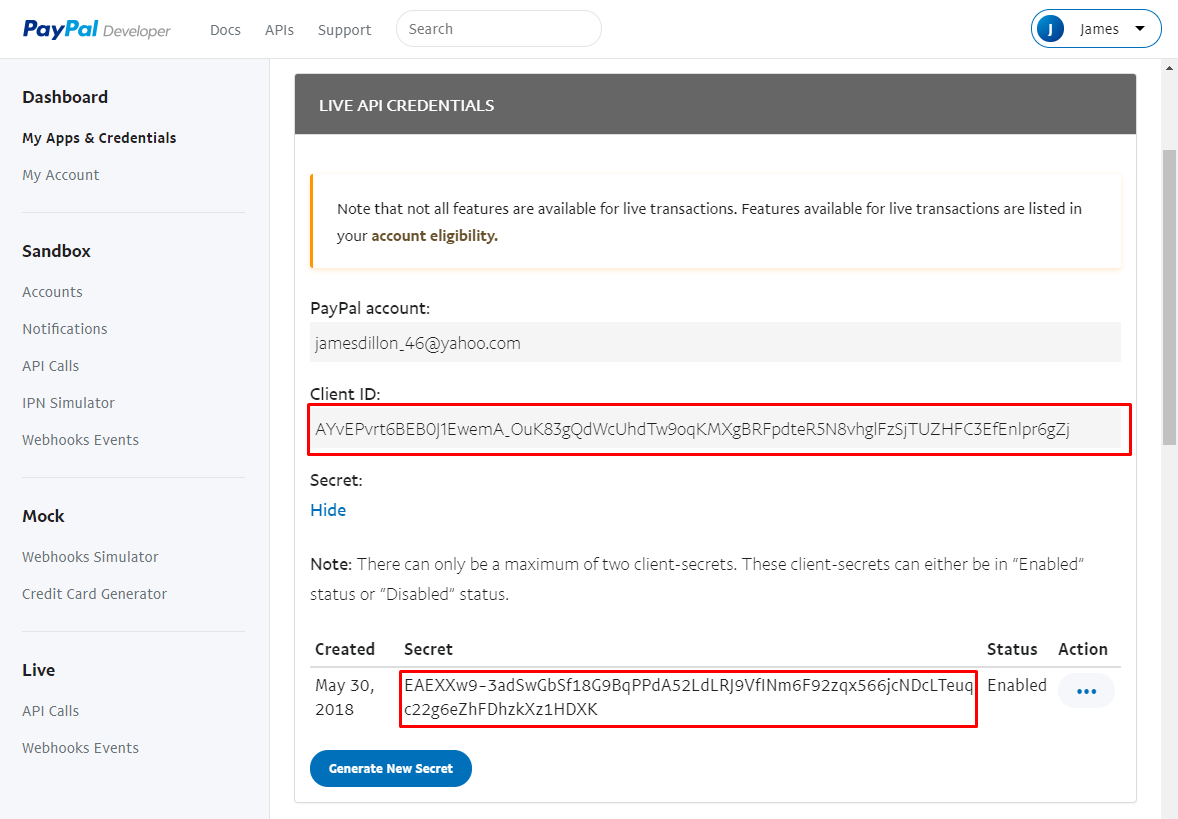Open My Account in sidebar
Image resolution: width=1178 pixels, height=819 pixels.
(x=61, y=175)
